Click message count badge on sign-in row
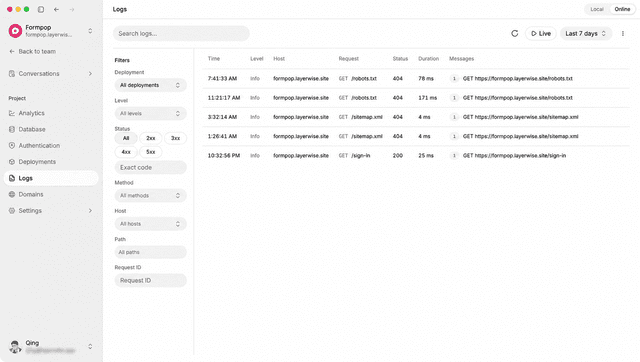640x362 pixels. pyautogui.click(x=454, y=155)
